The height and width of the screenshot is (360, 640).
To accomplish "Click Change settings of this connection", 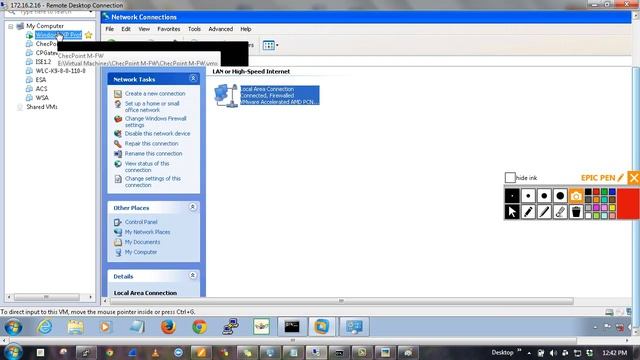I will 153,182.
